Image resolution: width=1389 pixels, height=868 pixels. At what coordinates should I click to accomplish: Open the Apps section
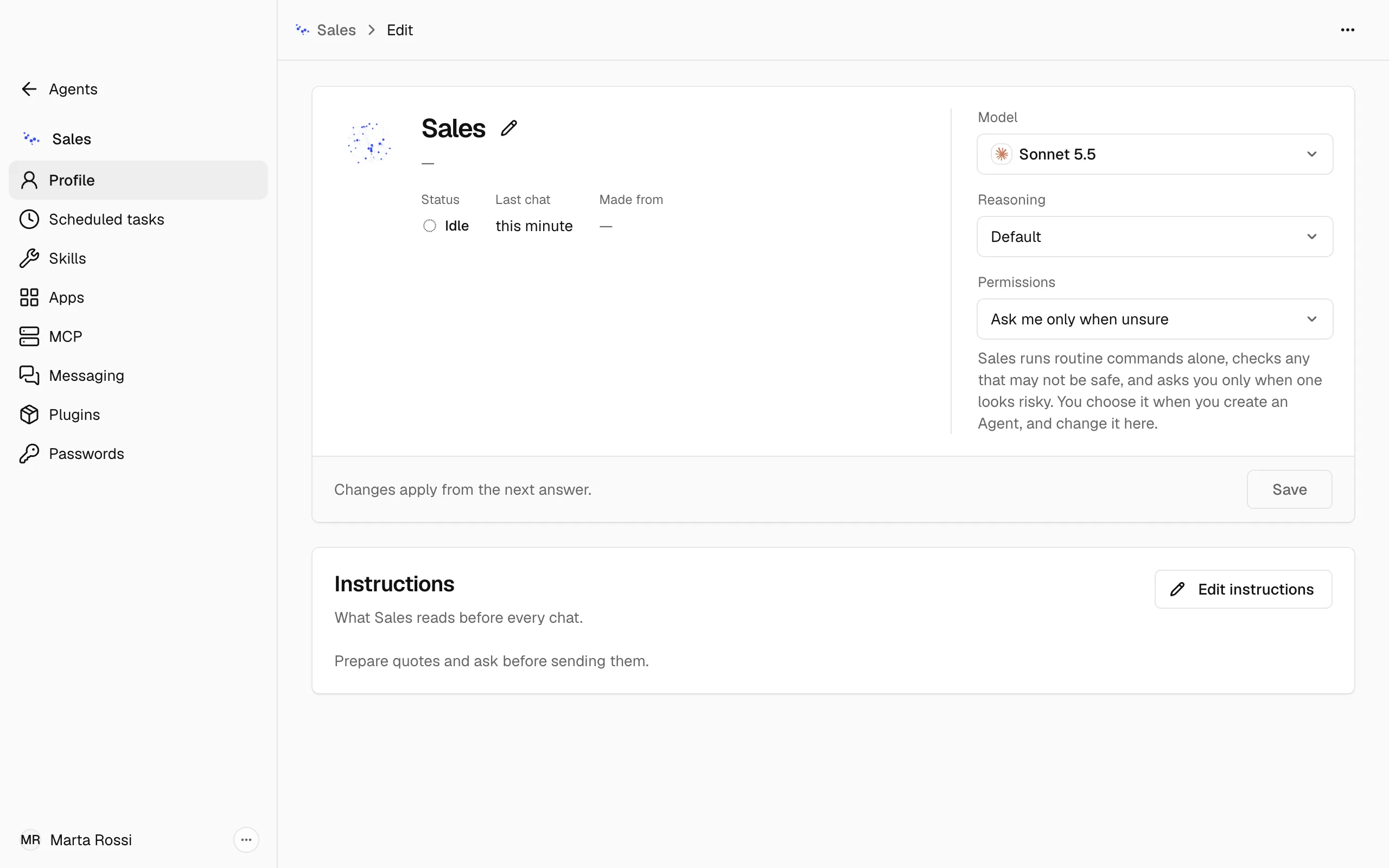tap(138, 297)
